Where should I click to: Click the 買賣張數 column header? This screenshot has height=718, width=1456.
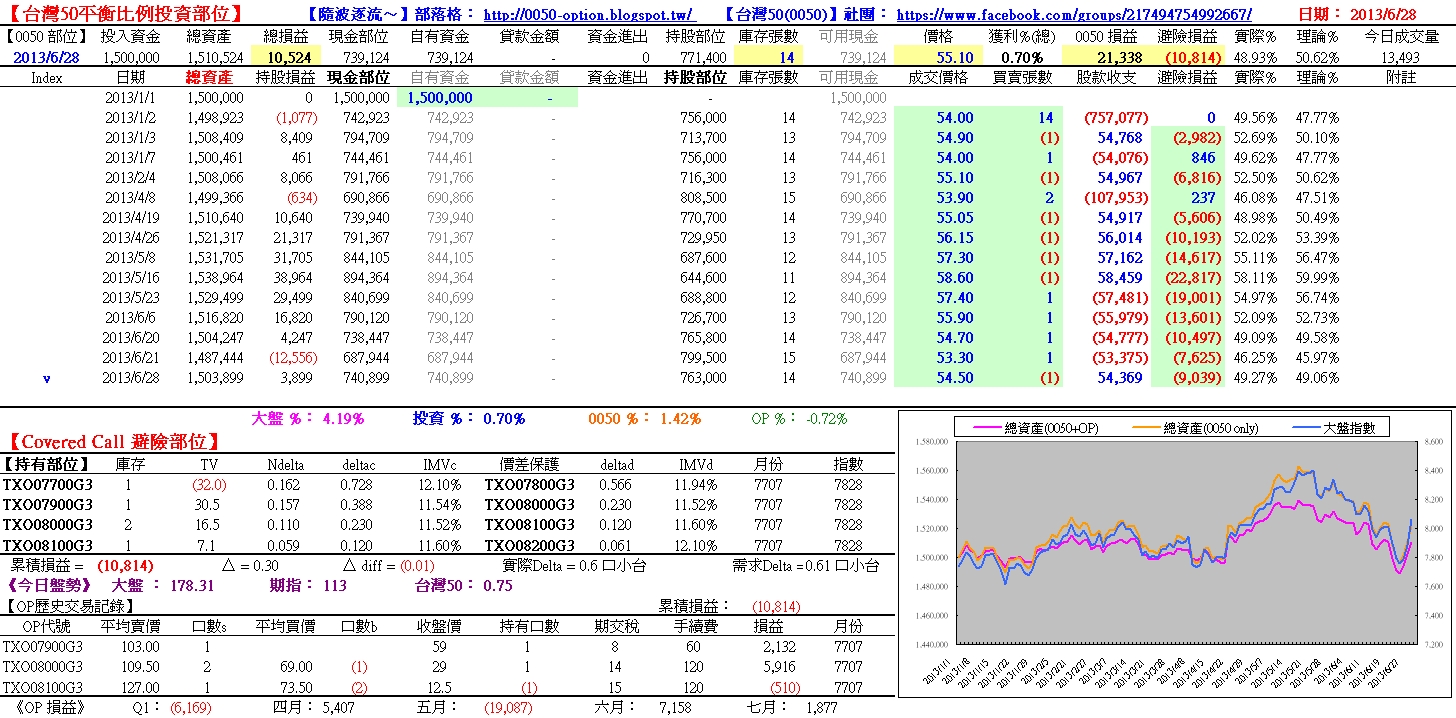point(1022,77)
